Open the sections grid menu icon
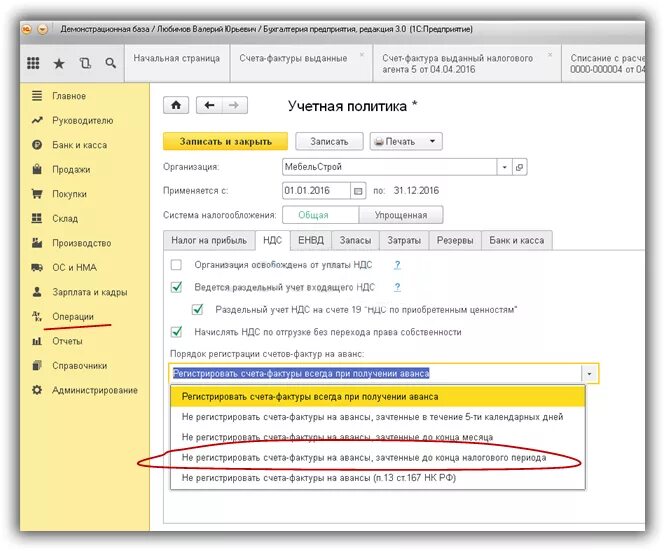Screen dimensions: 665x551 (x=33, y=63)
